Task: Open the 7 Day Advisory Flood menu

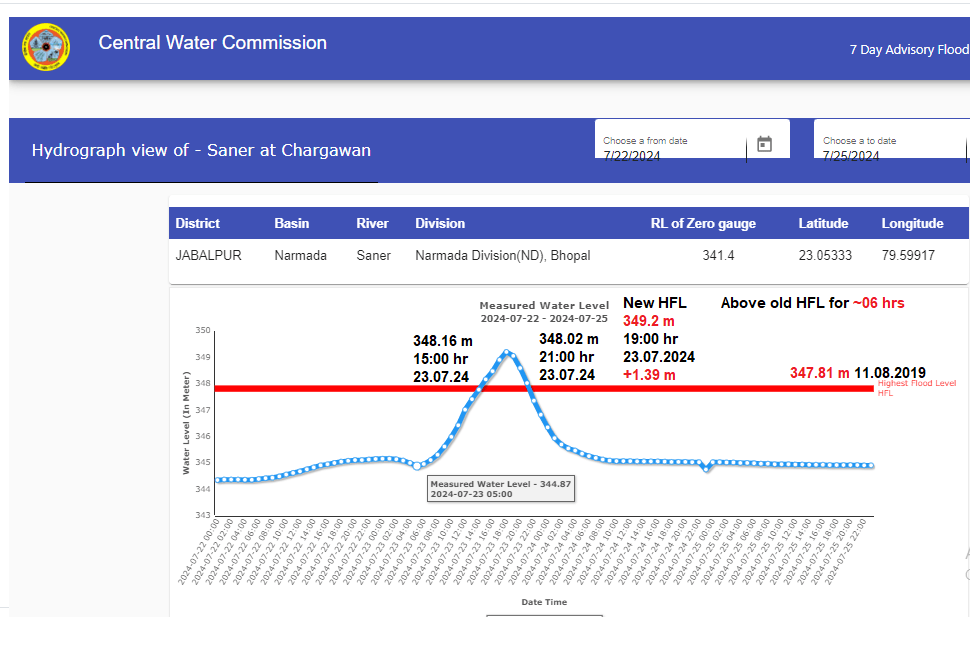Action: click(908, 49)
